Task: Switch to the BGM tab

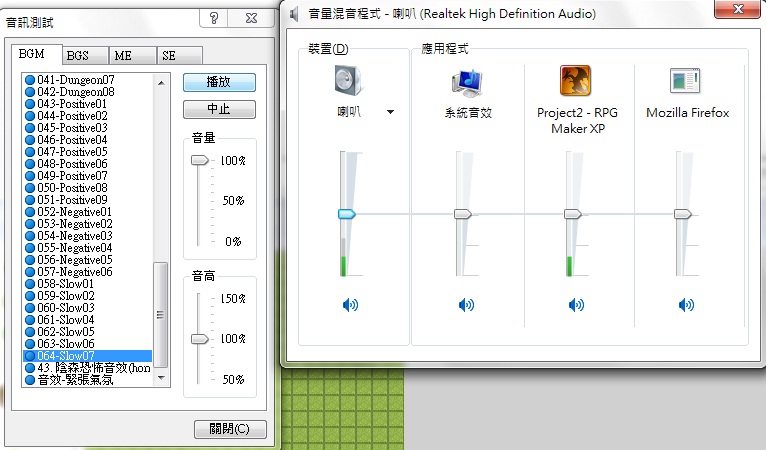Action: (37, 54)
